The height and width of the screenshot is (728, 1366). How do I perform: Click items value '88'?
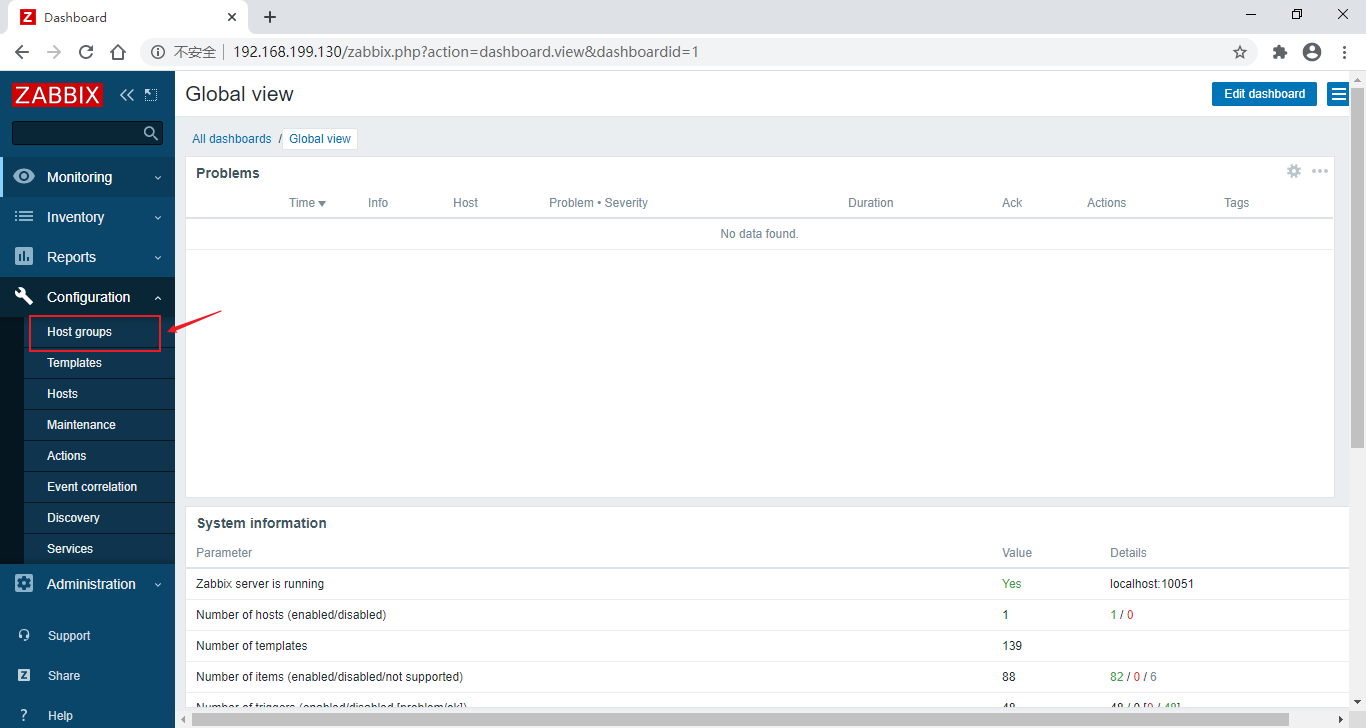[1009, 677]
